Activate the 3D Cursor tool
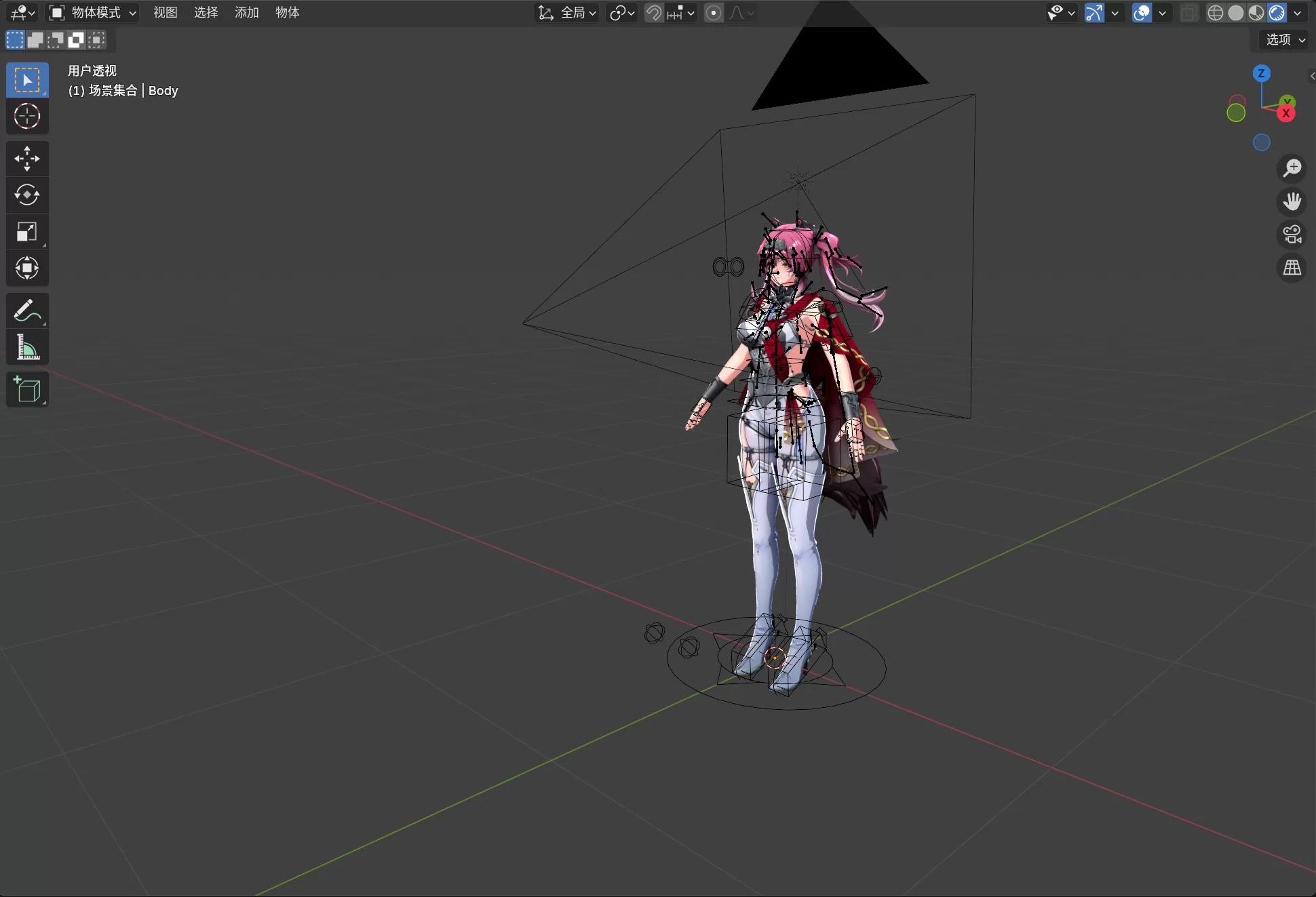Viewport: 1316px width, 897px height. (27, 117)
